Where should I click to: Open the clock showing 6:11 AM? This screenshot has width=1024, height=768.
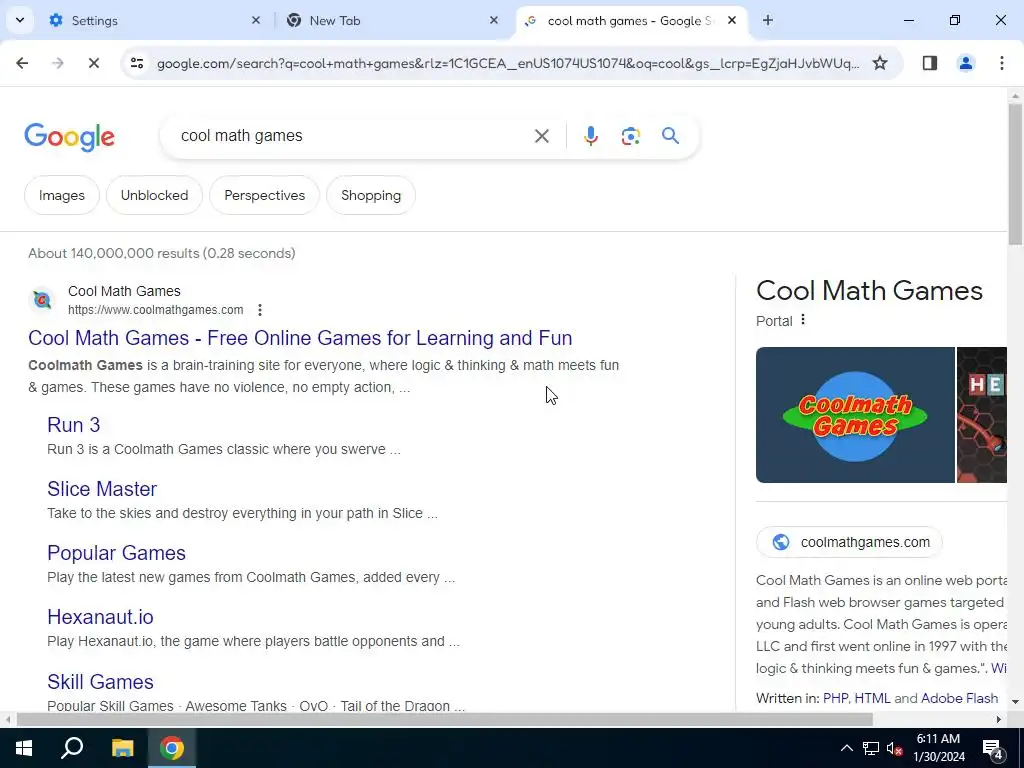(938, 748)
